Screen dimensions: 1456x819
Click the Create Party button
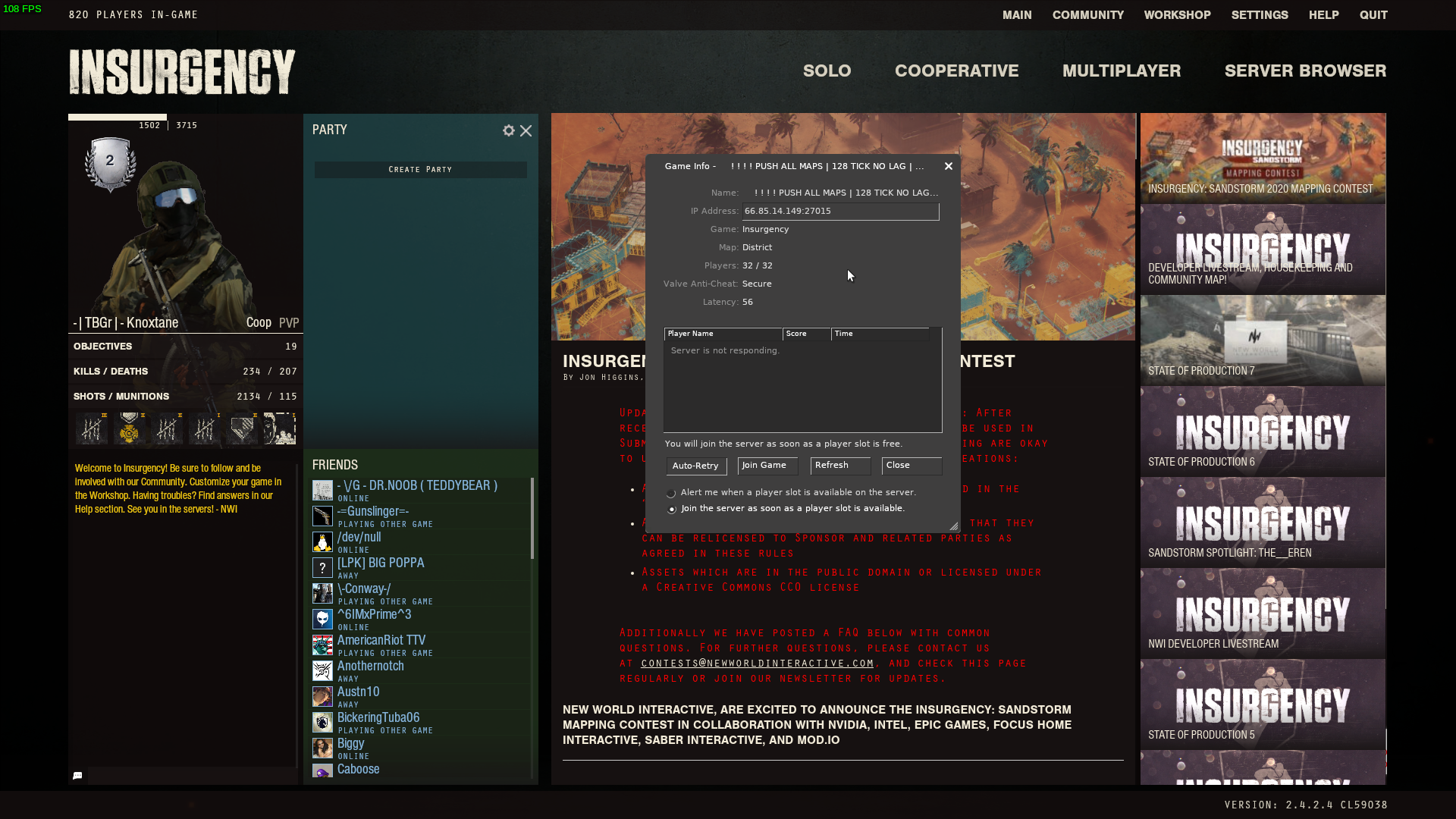[420, 170]
